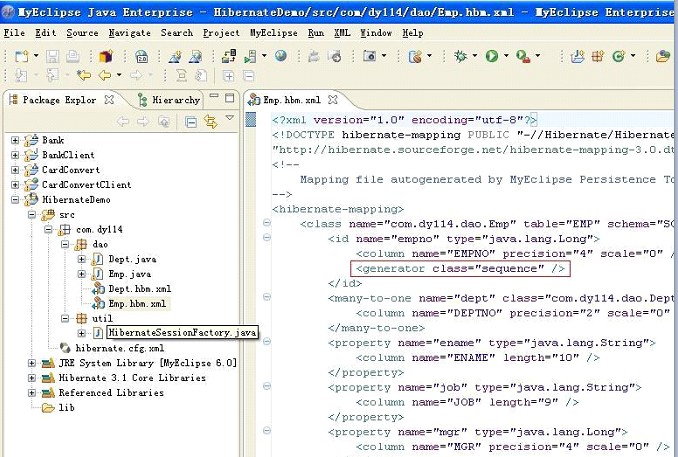Click the Debug bug icon
678x457 pixels.
coord(460,56)
